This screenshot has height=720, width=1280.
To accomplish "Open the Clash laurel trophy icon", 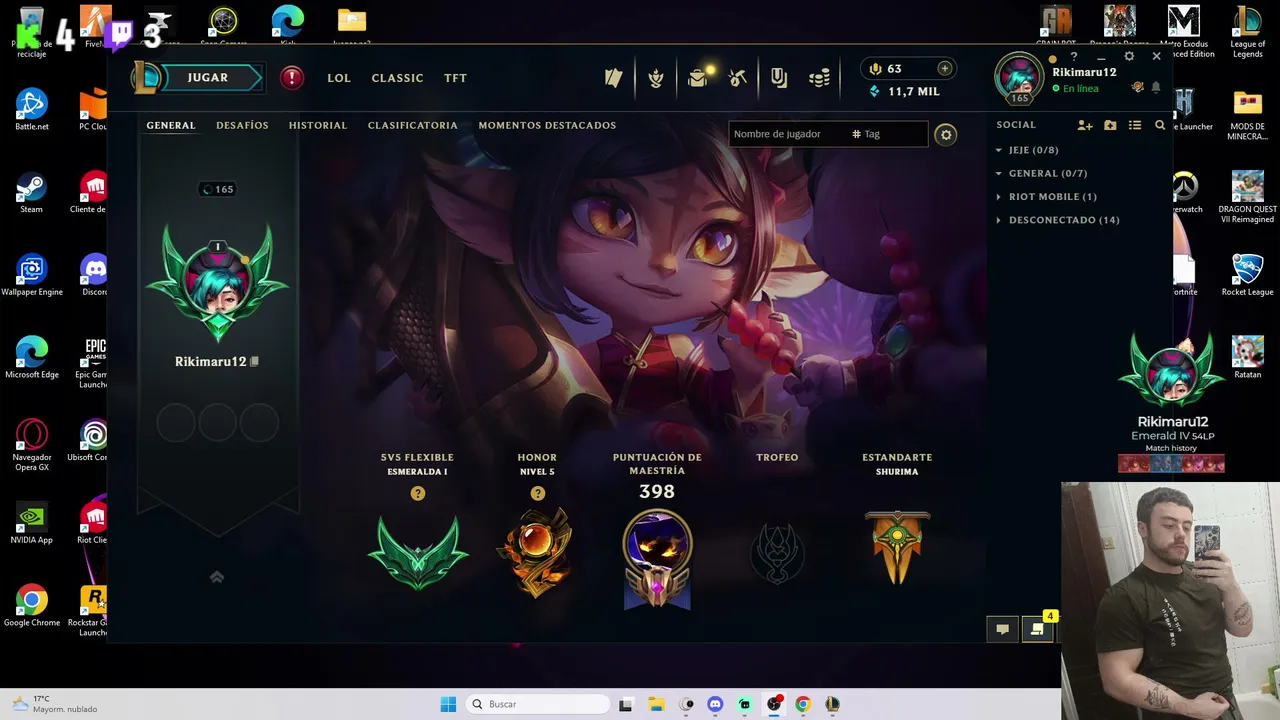I will tap(656, 78).
